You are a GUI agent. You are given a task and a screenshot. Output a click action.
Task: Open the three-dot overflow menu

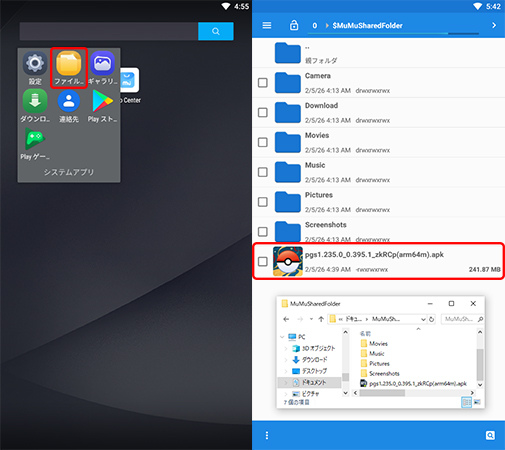coord(267,435)
